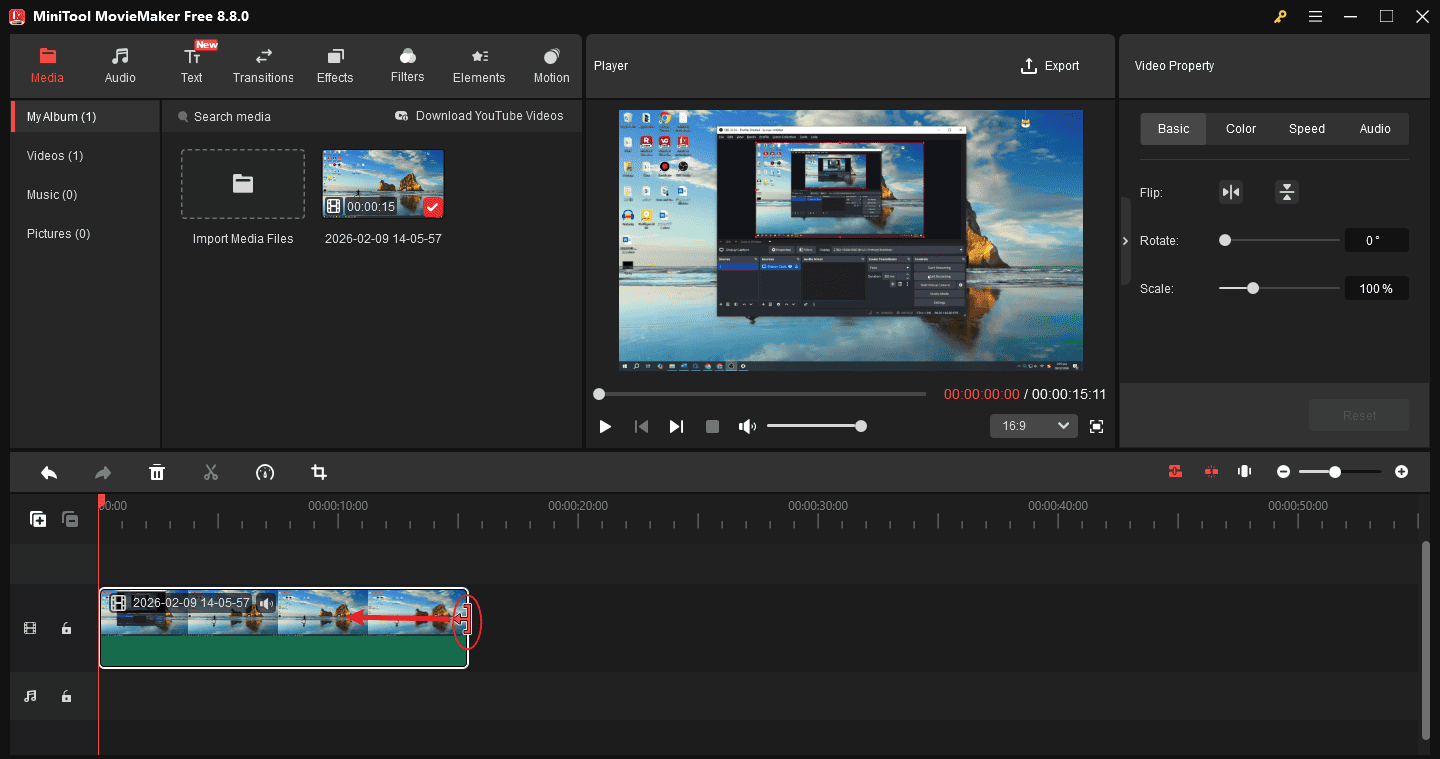This screenshot has width=1440, height=759.
Task: Zoom out the timeline with minus
Action: 1283,471
